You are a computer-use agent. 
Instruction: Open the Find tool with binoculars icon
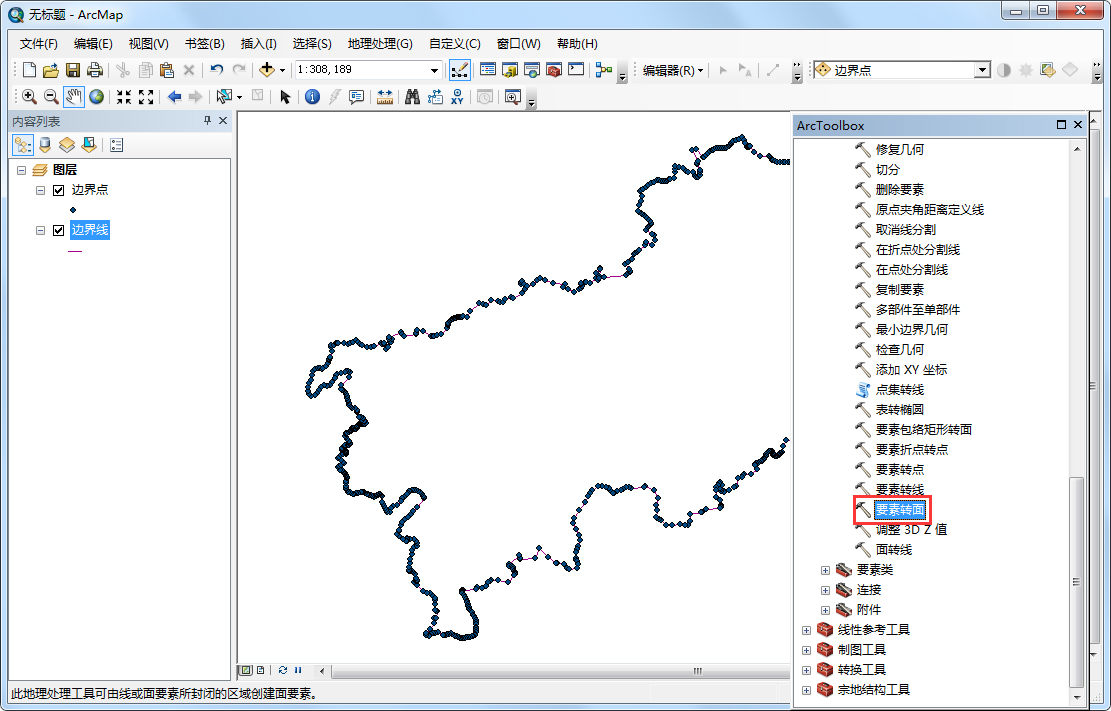coord(414,96)
